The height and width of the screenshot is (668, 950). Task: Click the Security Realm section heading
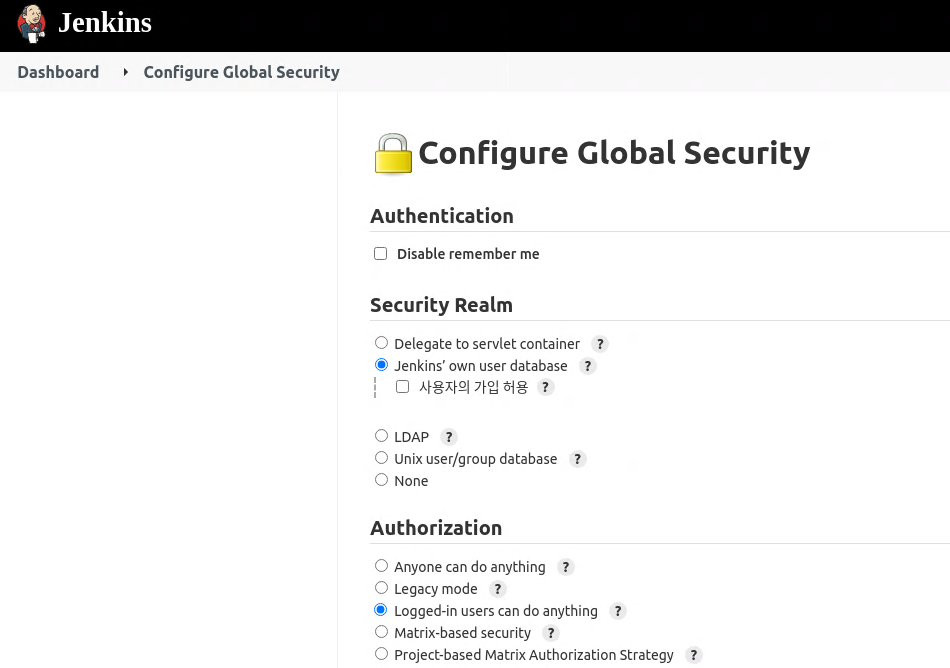coord(441,305)
